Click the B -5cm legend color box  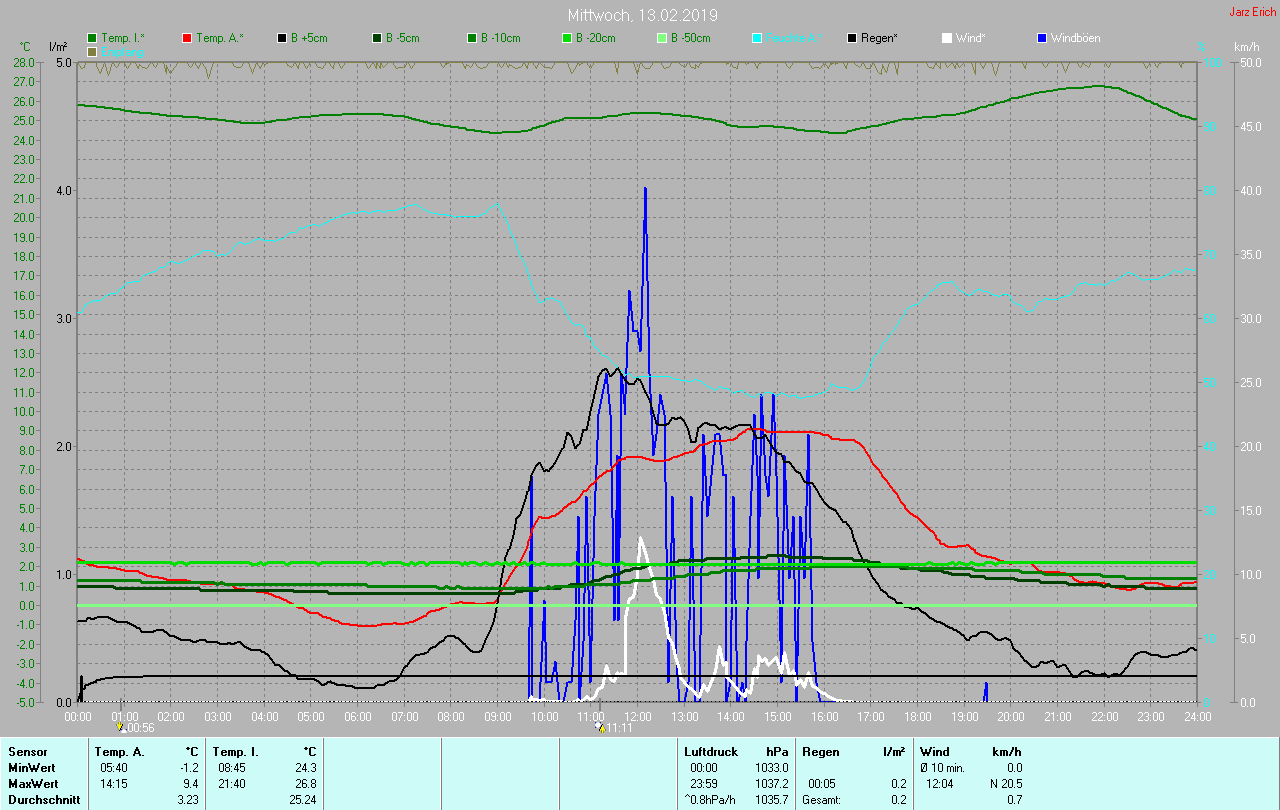[377, 38]
